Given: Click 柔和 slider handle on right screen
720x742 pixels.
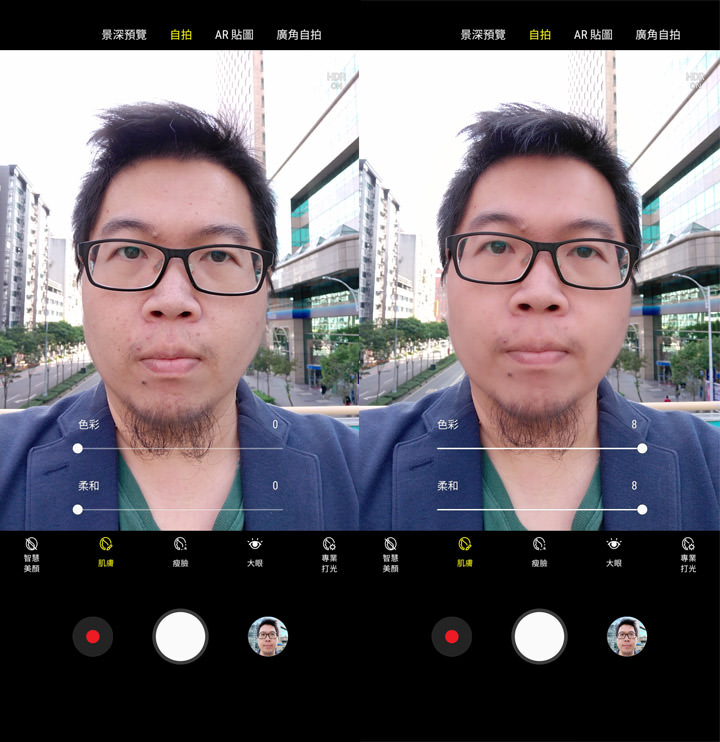Looking at the screenshot, I should click(x=642, y=509).
